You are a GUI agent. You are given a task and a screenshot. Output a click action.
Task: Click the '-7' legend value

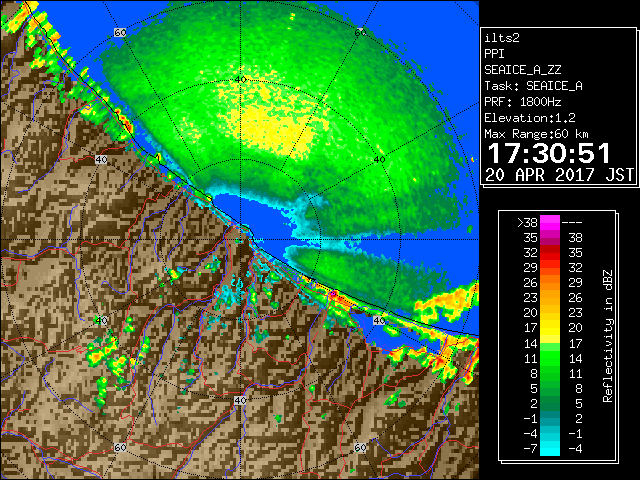[x=530, y=449]
